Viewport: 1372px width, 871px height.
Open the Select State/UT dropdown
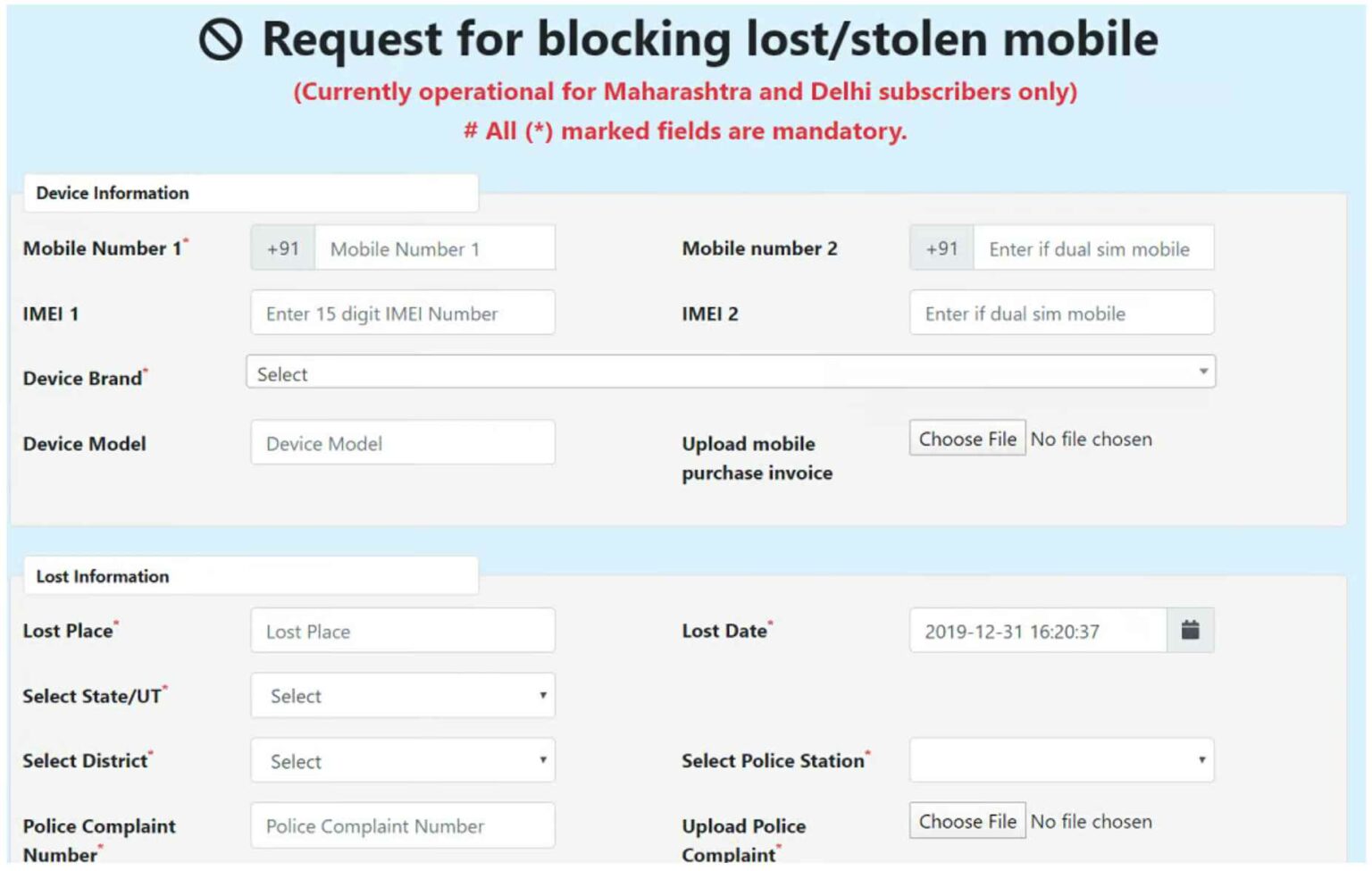[403, 696]
